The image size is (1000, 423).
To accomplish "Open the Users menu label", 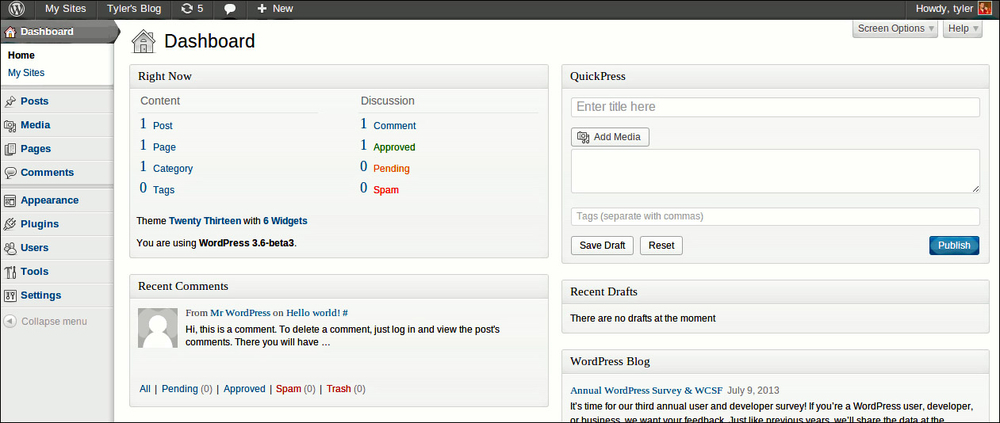I will coord(34,248).
